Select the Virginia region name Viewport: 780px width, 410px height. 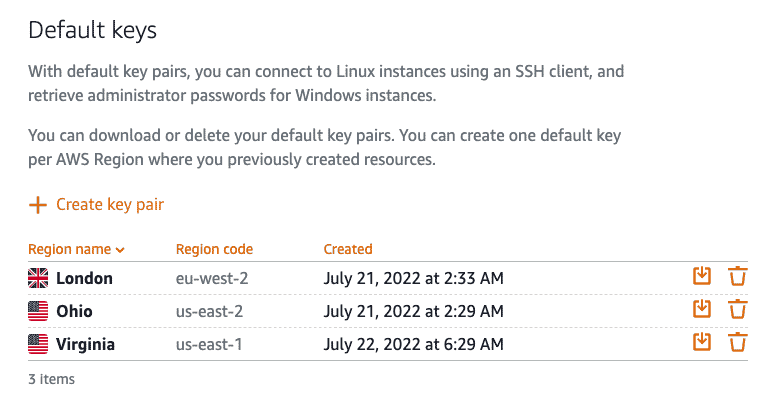85,344
